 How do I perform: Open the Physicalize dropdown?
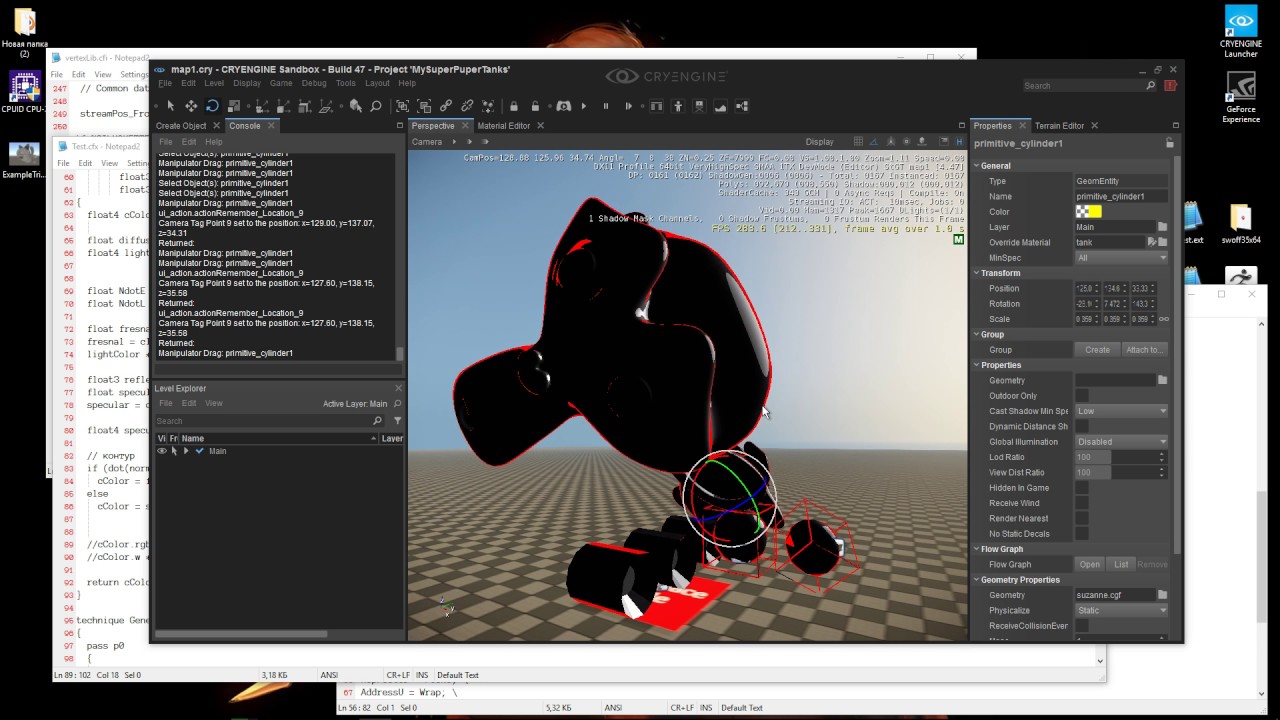pyautogui.click(x=1121, y=610)
